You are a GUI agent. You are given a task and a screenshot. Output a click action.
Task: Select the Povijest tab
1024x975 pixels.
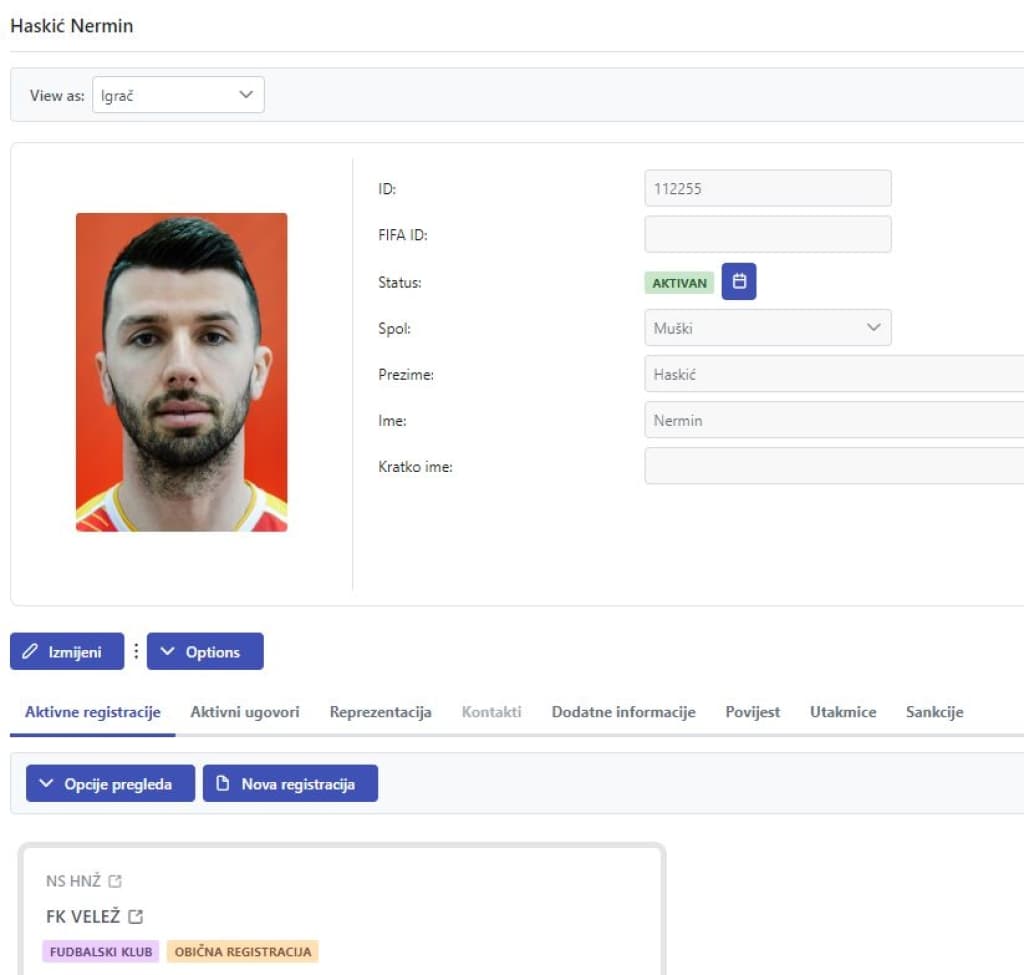pos(752,712)
